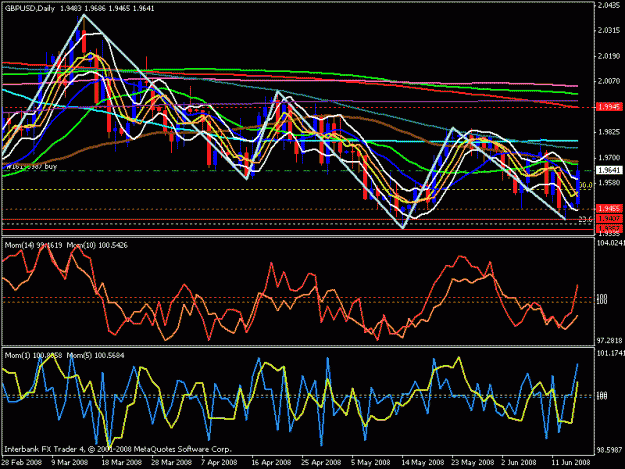Image resolution: width=625 pixels, height=469 pixels.
Task: Click the 1.9580 price axis label
Action: click(x=609, y=183)
